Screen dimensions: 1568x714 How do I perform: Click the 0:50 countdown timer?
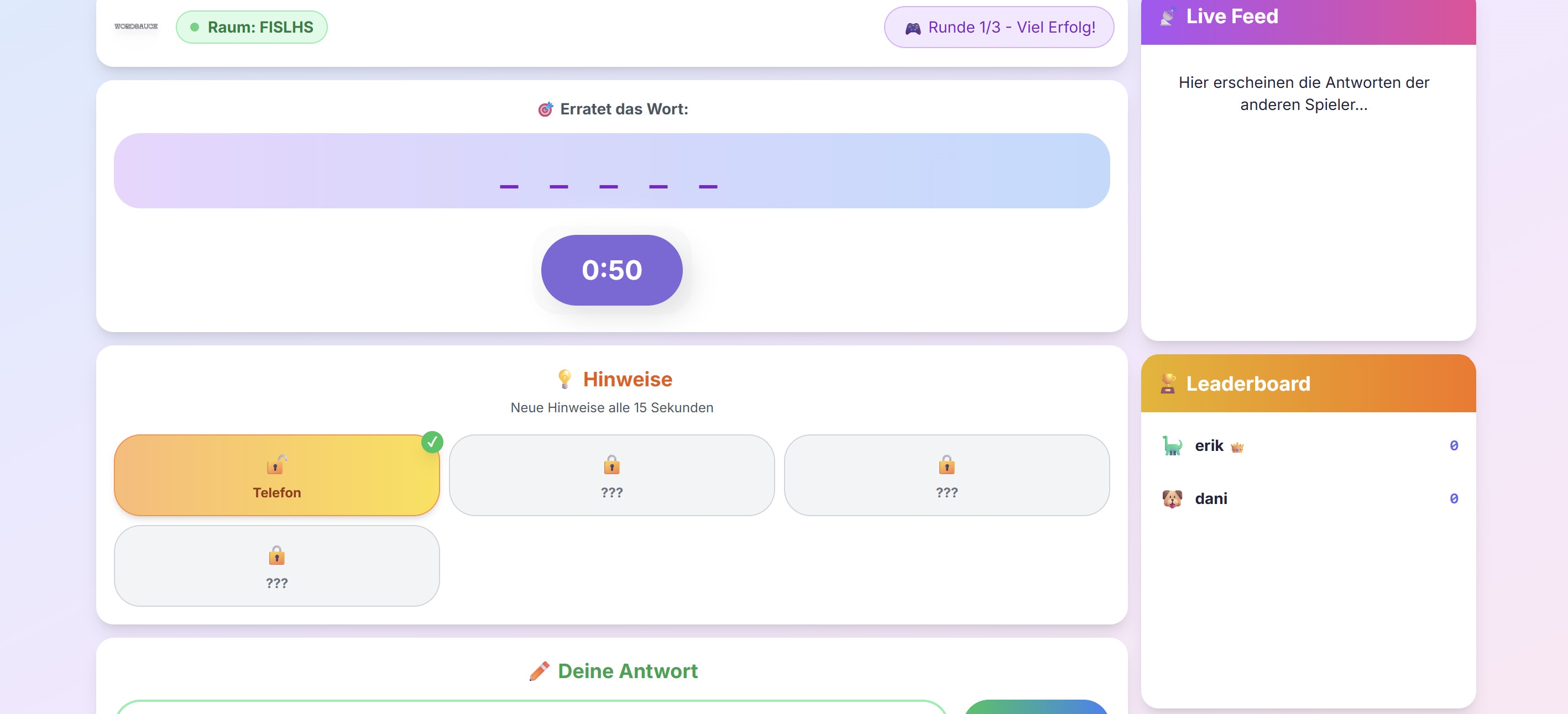point(611,270)
